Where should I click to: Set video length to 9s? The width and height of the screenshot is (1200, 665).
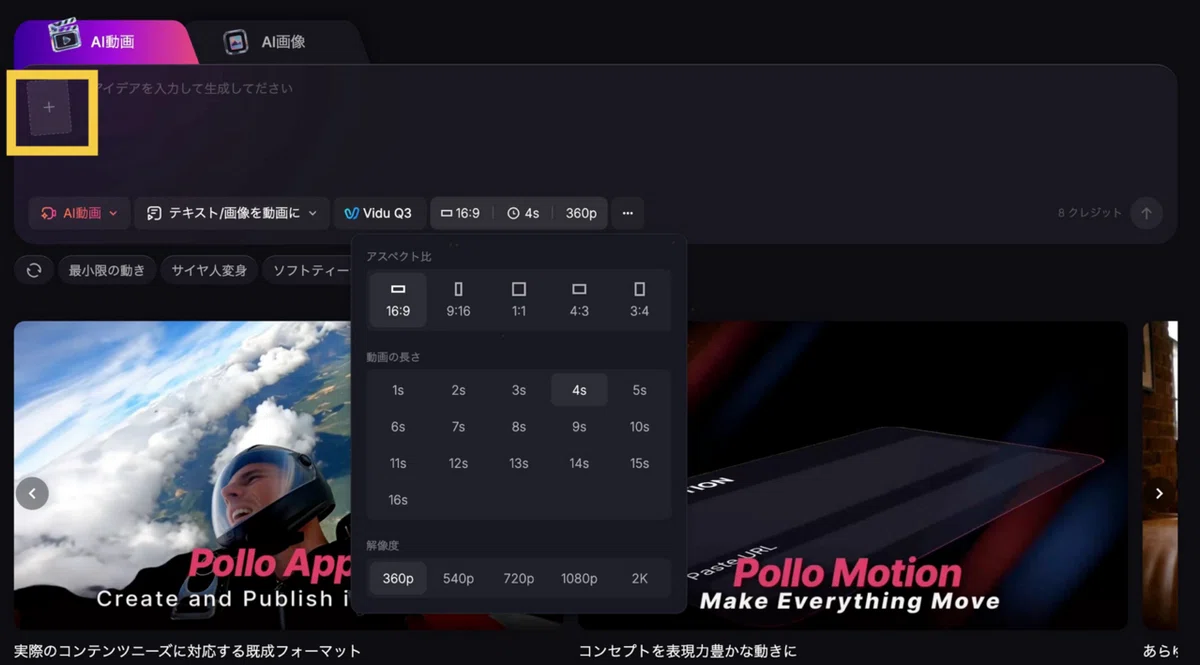tap(579, 427)
